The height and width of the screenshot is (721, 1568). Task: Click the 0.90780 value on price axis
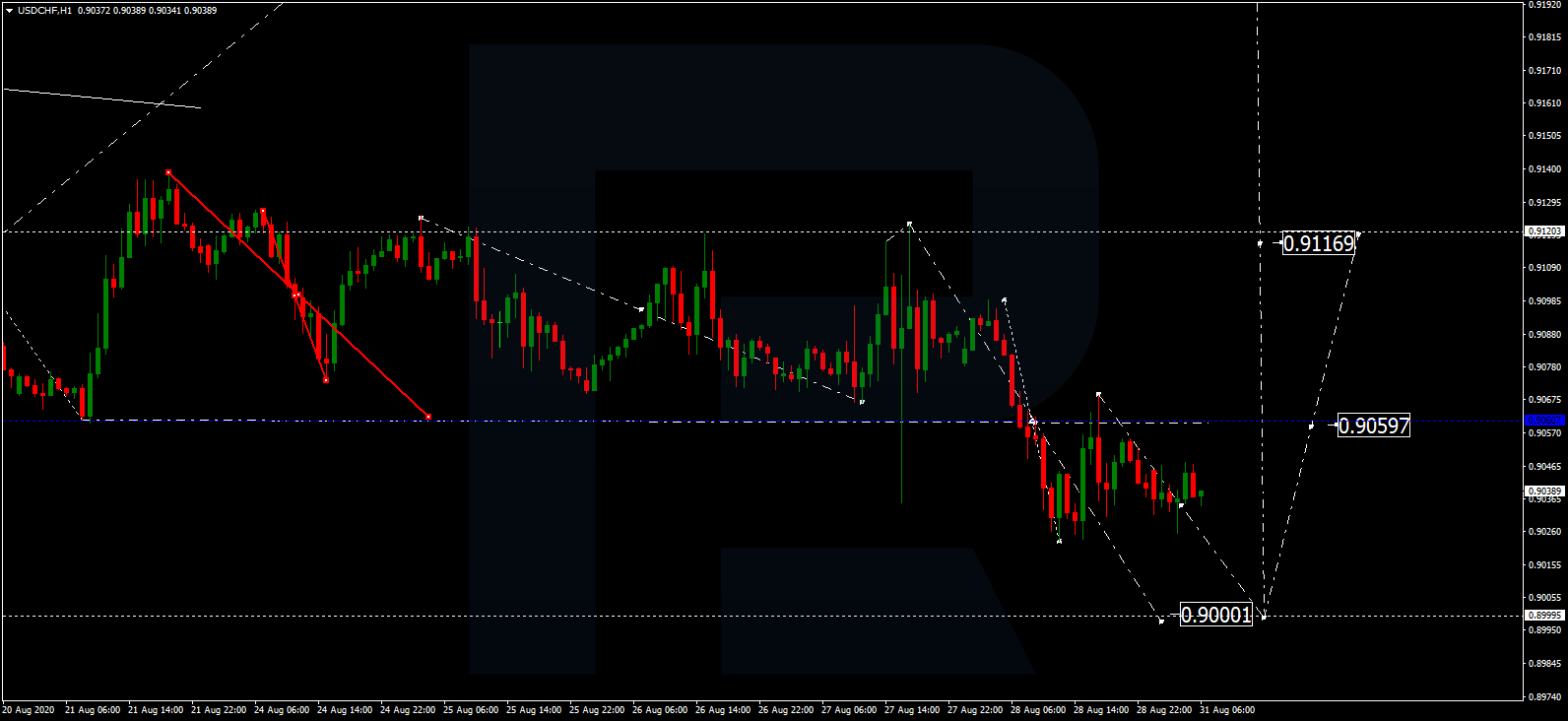point(1544,367)
